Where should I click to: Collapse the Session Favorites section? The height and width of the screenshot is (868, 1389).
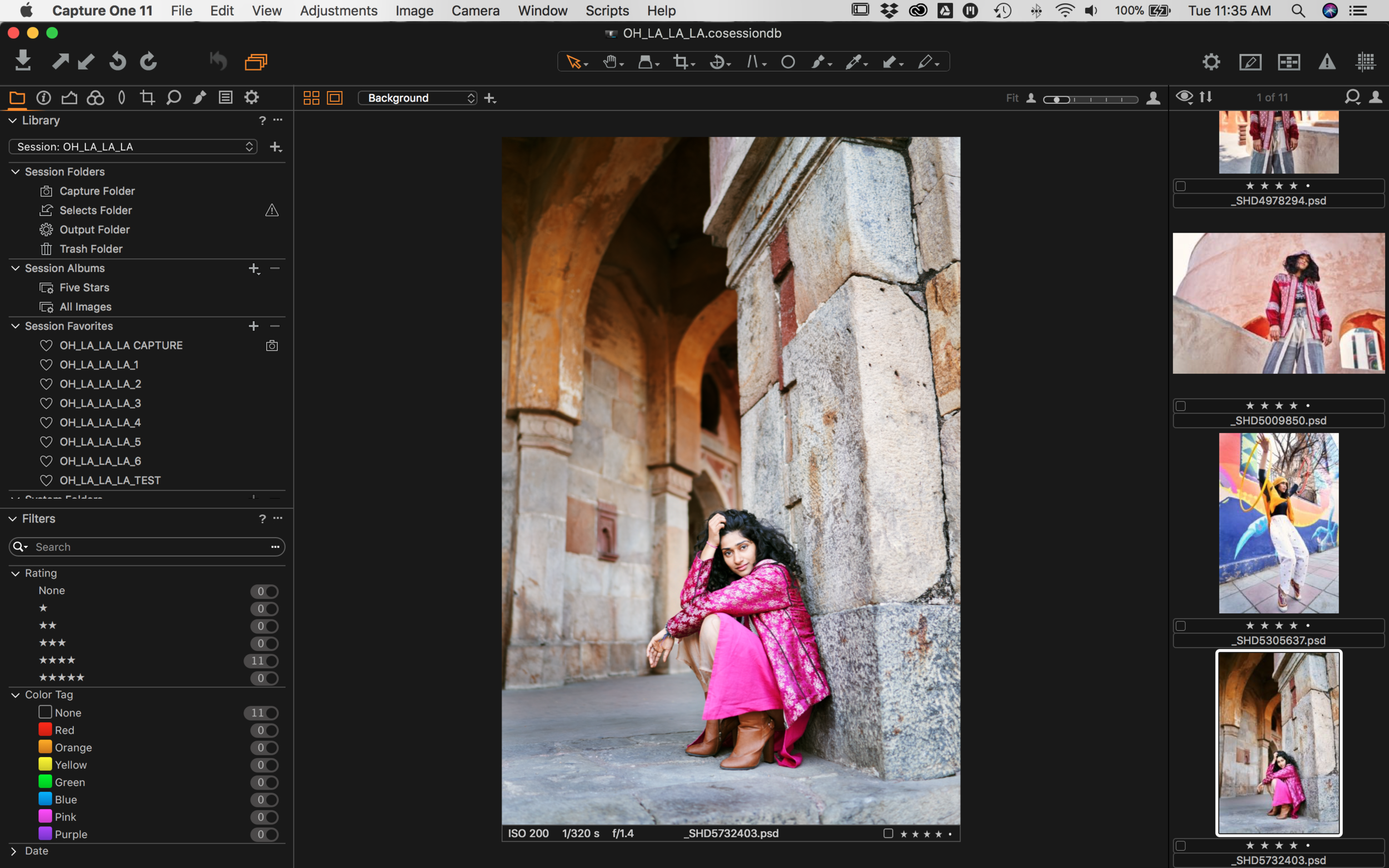point(16,326)
